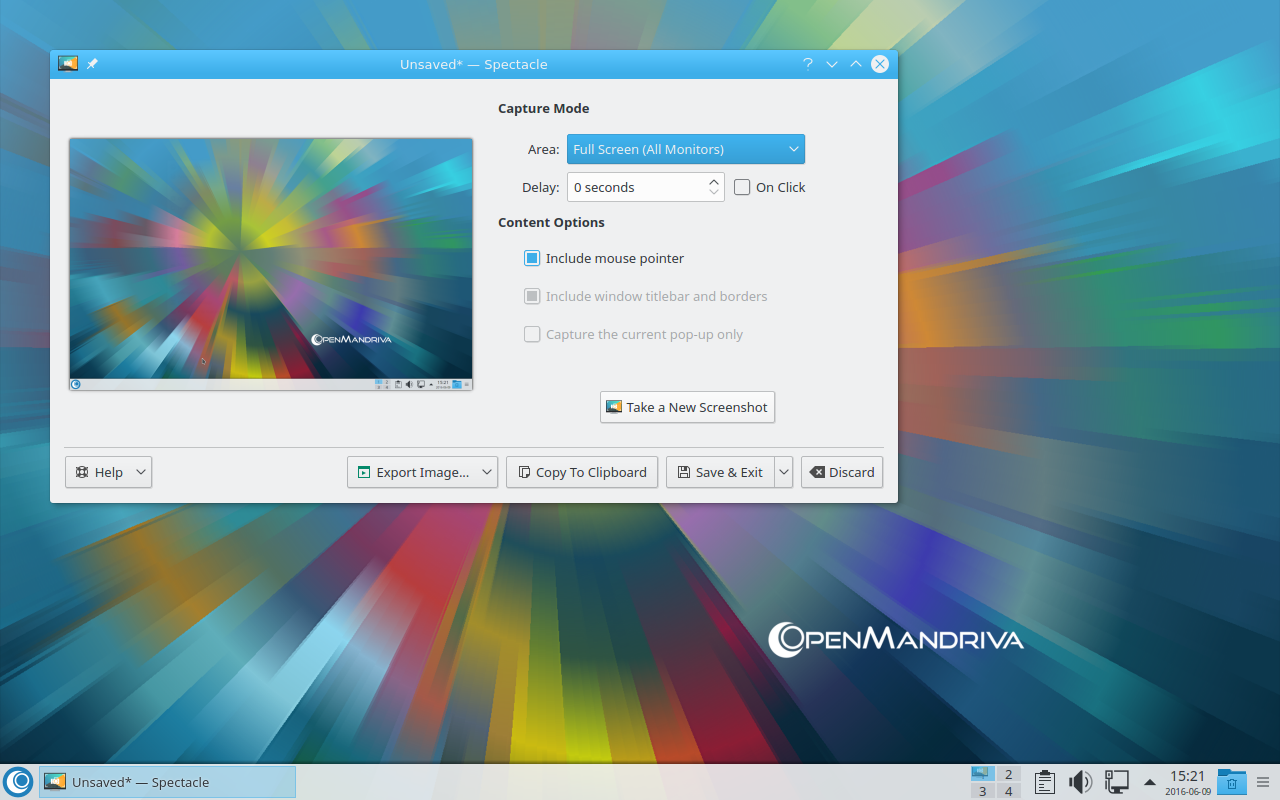Open the Help menu button

click(x=108, y=472)
